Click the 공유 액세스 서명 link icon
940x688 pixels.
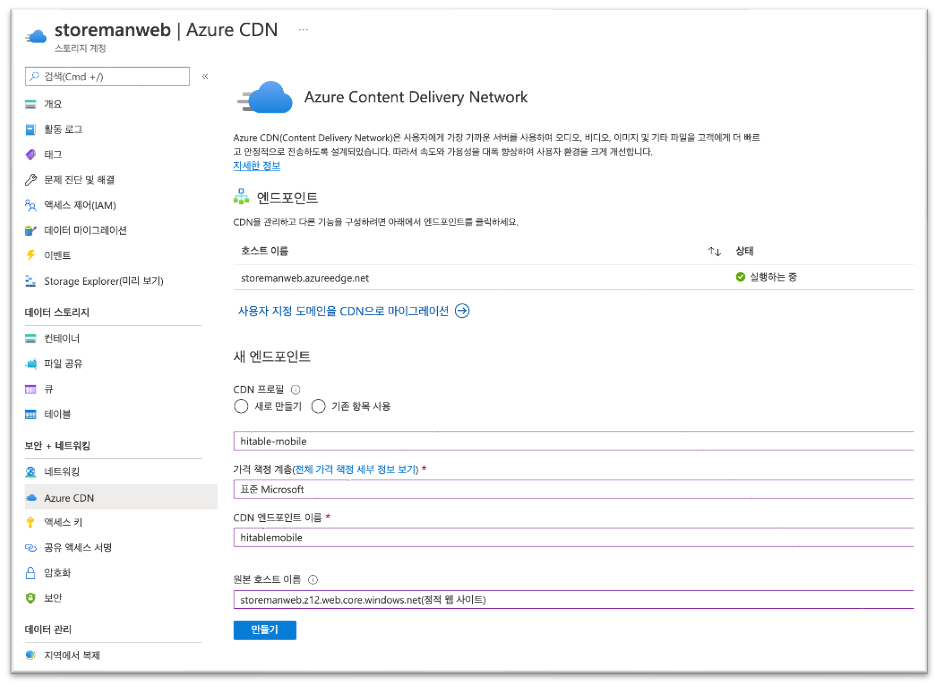[x=31, y=548]
